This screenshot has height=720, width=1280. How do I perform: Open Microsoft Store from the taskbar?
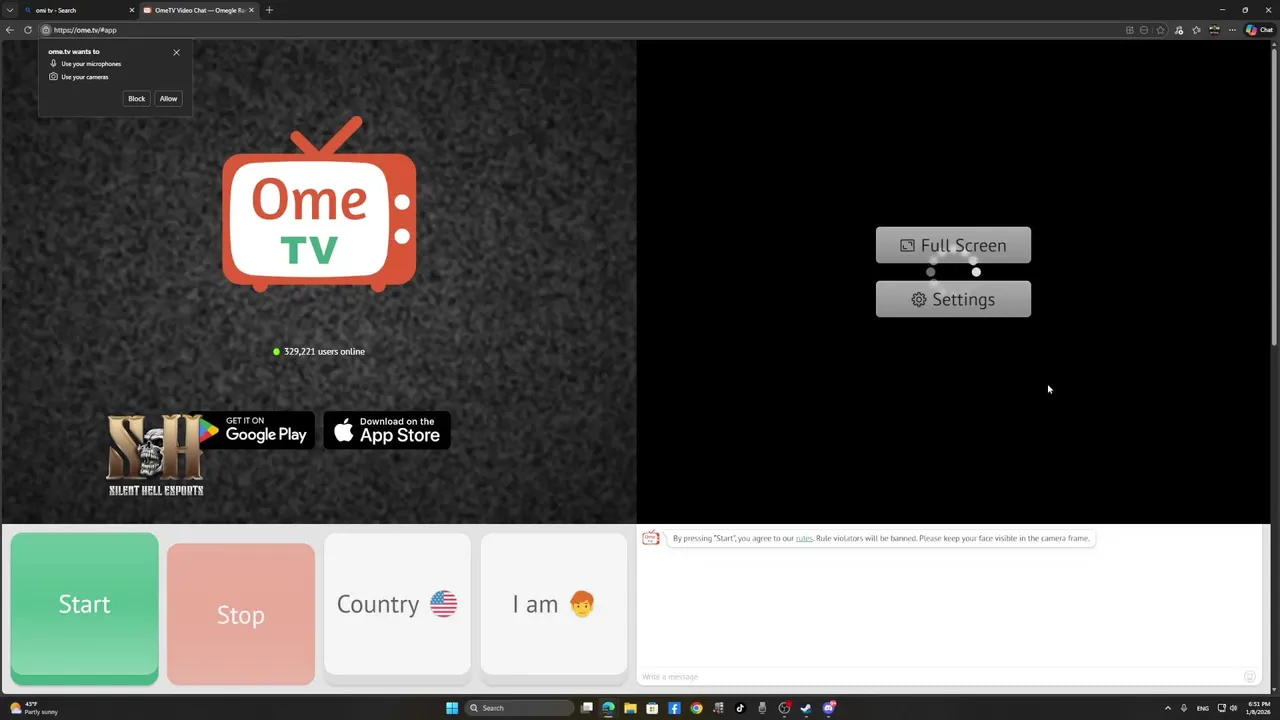click(652, 708)
